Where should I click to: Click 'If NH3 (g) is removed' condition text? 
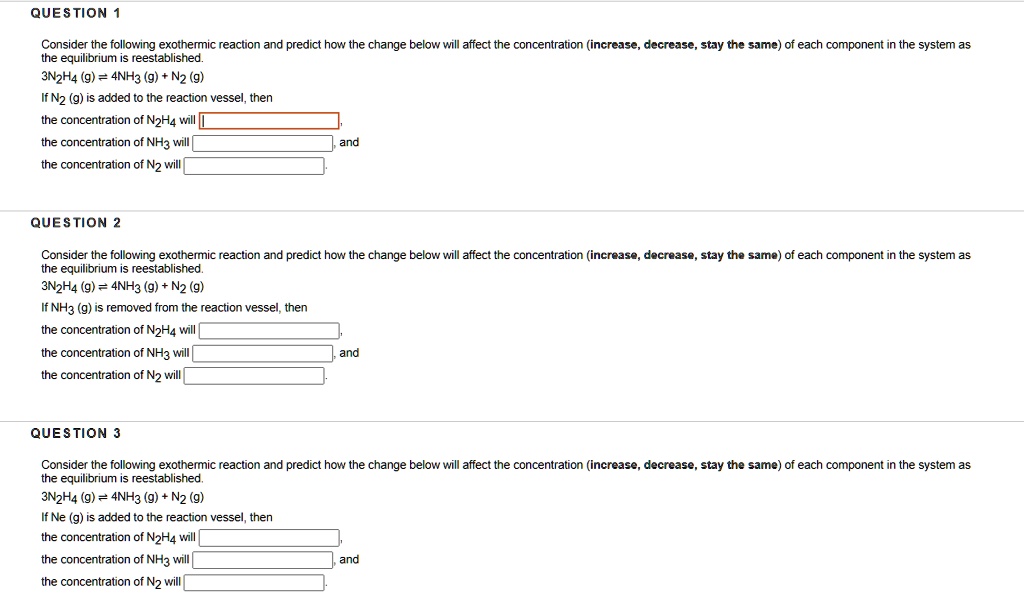(174, 308)
